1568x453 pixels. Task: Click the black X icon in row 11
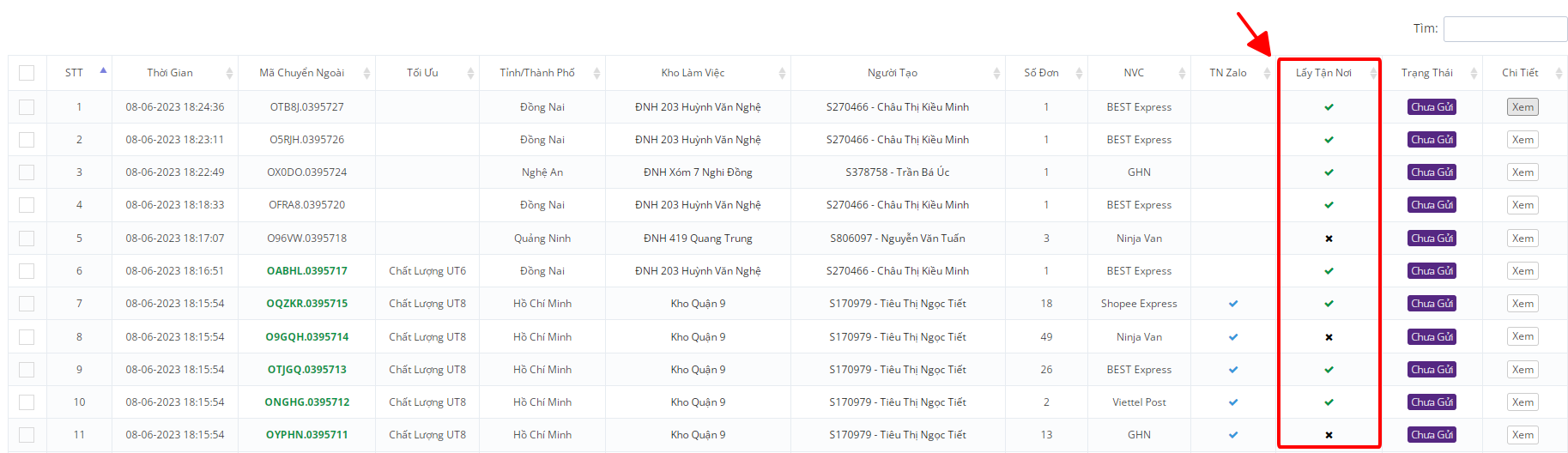(1329, 435)
